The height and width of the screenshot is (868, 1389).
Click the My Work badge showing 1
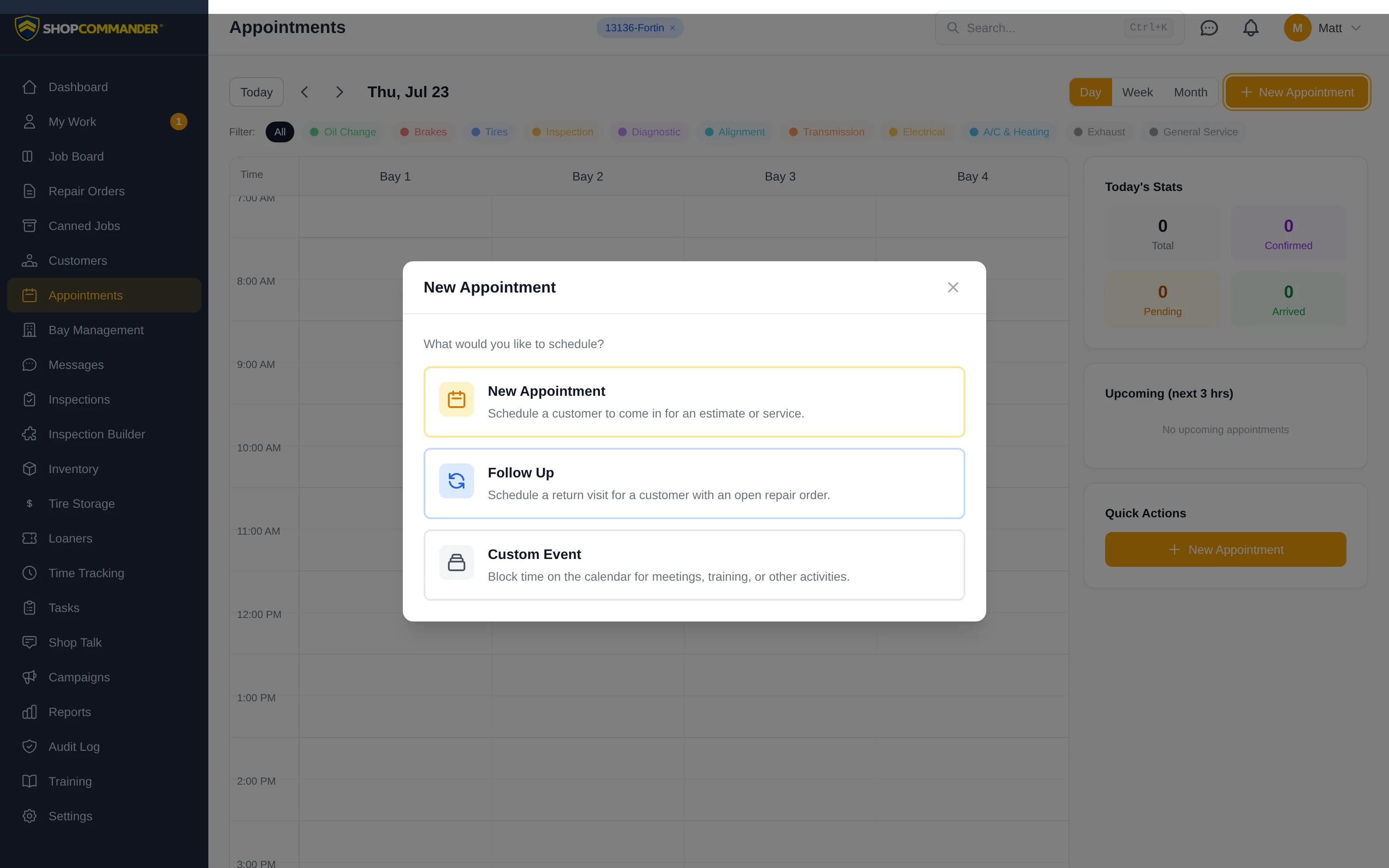point(178,122)
